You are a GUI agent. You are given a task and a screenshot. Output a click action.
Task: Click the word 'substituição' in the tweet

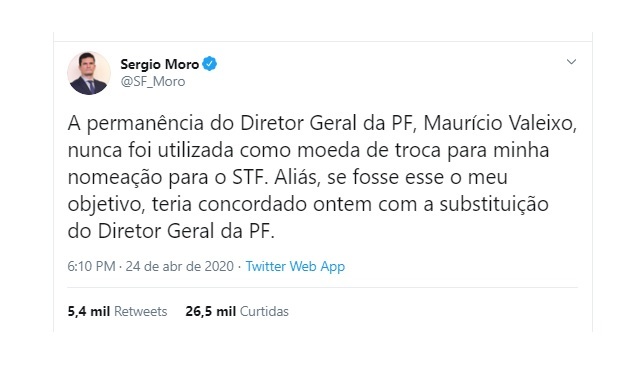[x=494, y=204]
